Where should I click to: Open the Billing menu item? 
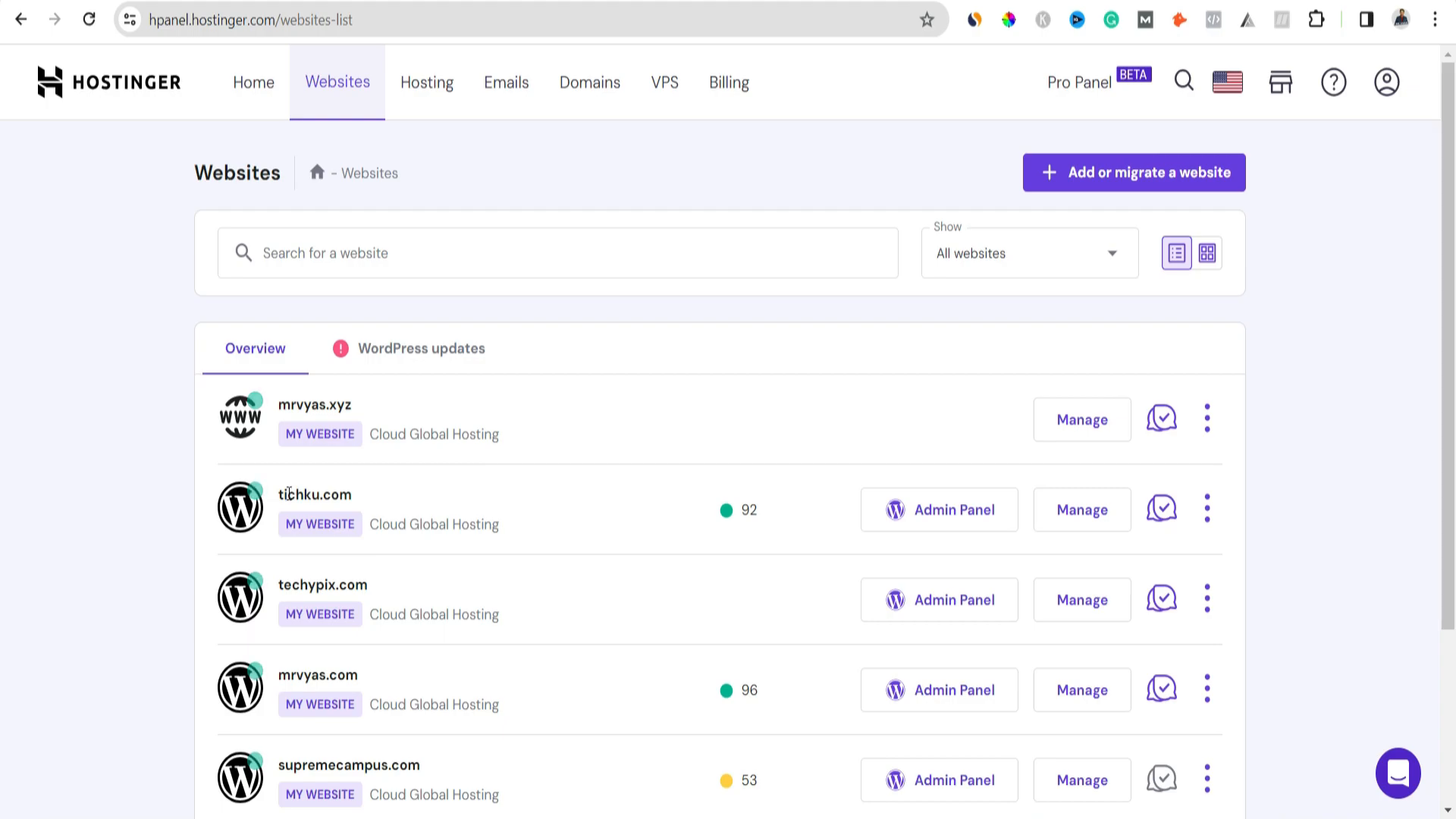click(x=729, y=82)
